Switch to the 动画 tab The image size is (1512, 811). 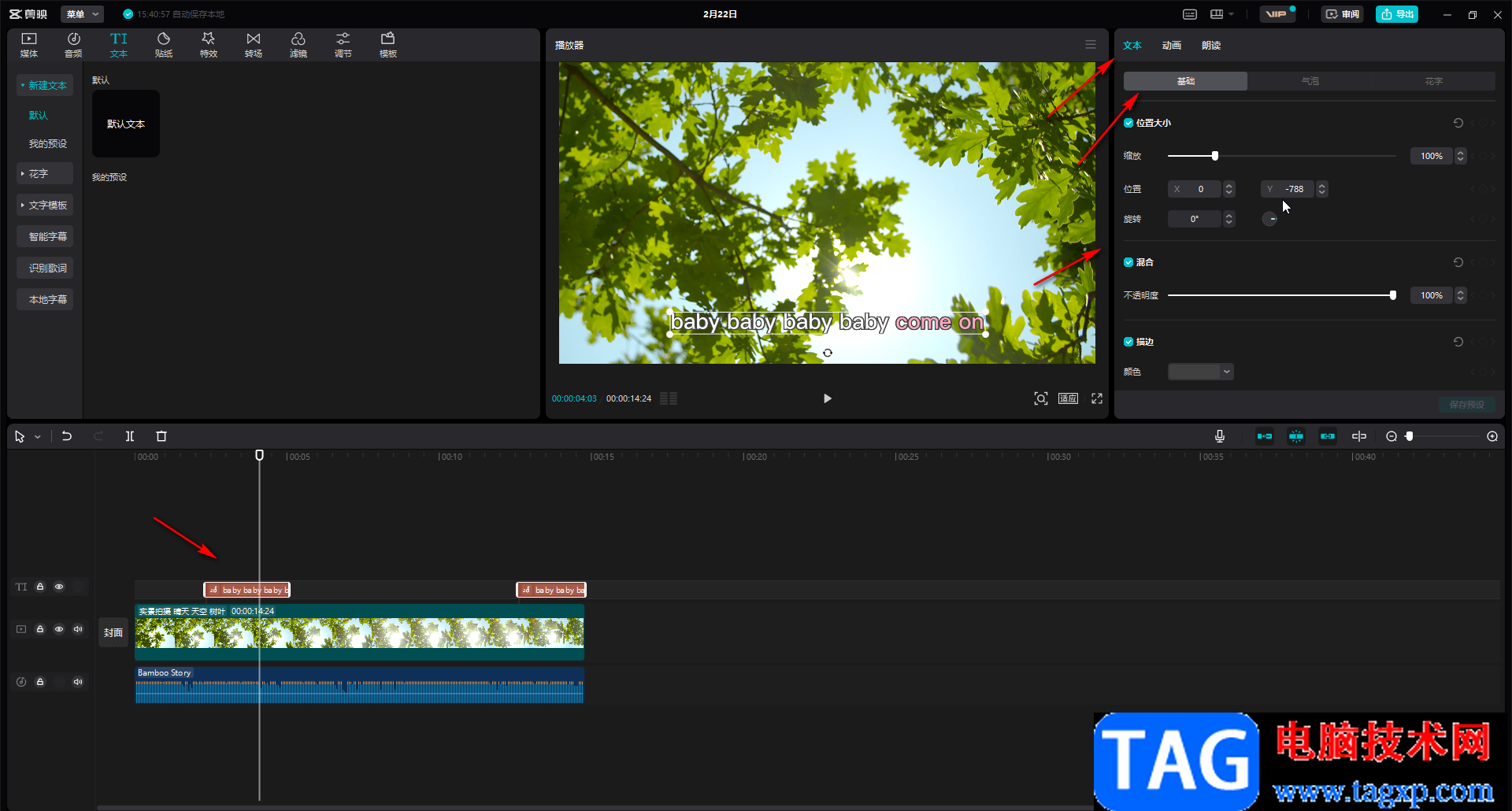click(1171, 46)
